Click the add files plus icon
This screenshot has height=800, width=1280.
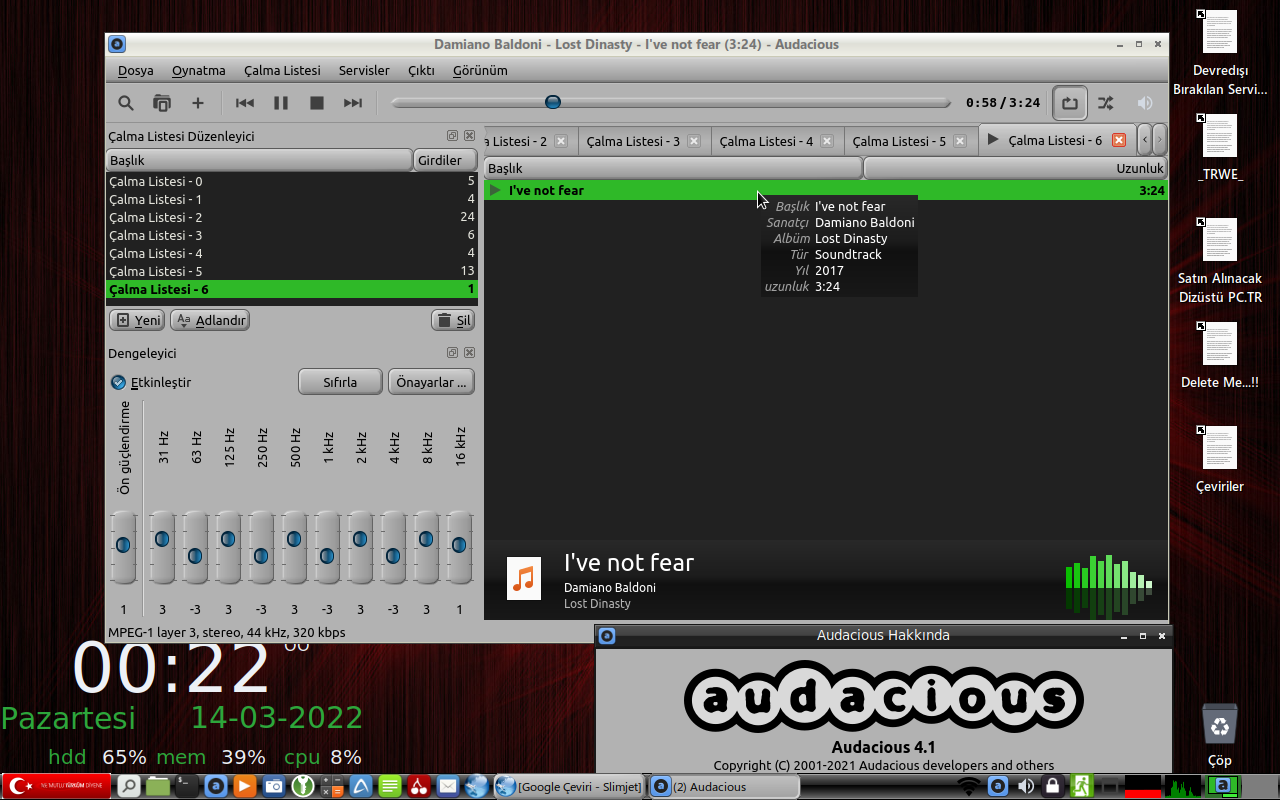point(198,103)
